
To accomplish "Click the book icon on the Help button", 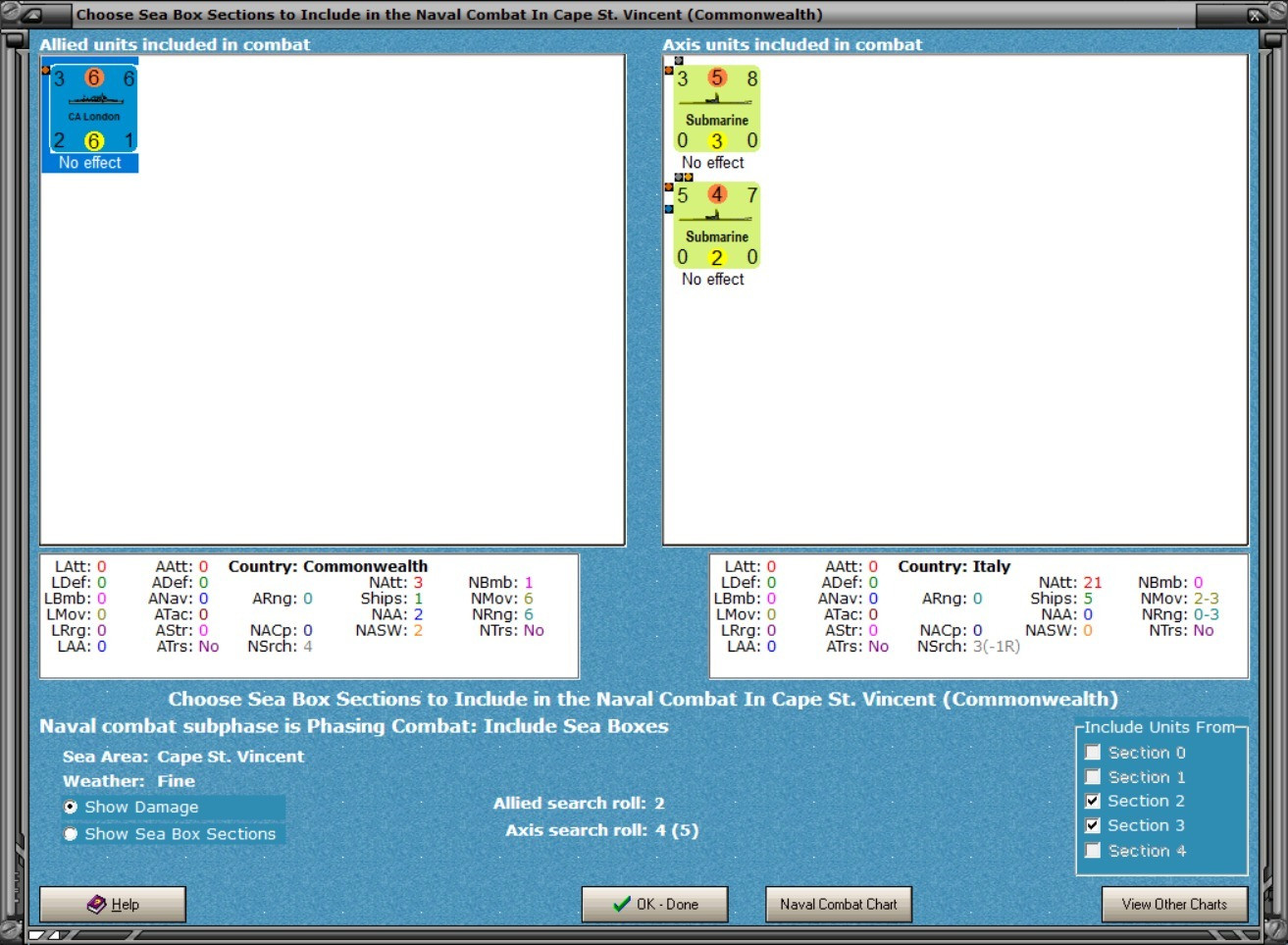I will coord(96,904).
